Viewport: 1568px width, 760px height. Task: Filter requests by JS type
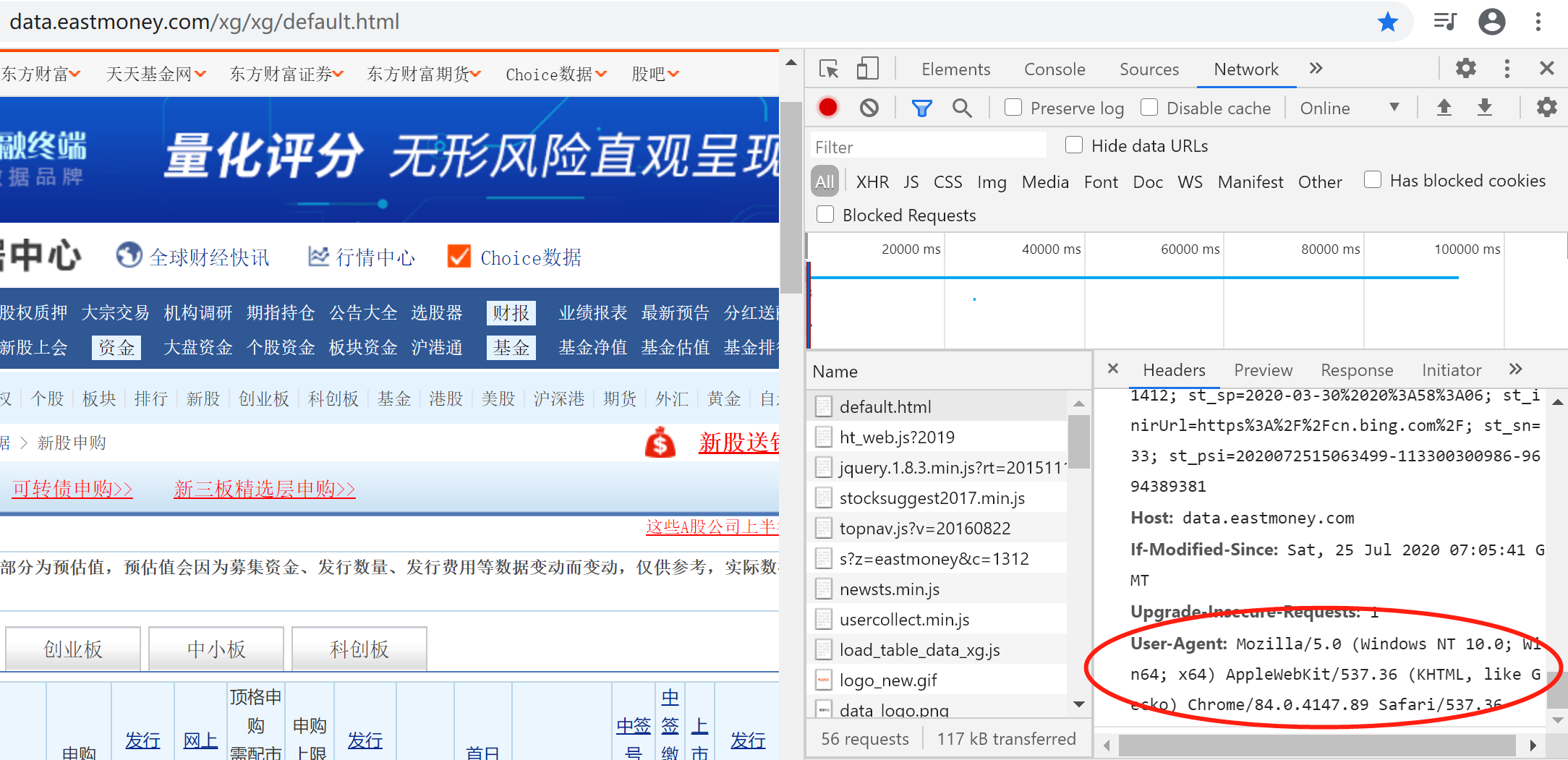911,182
